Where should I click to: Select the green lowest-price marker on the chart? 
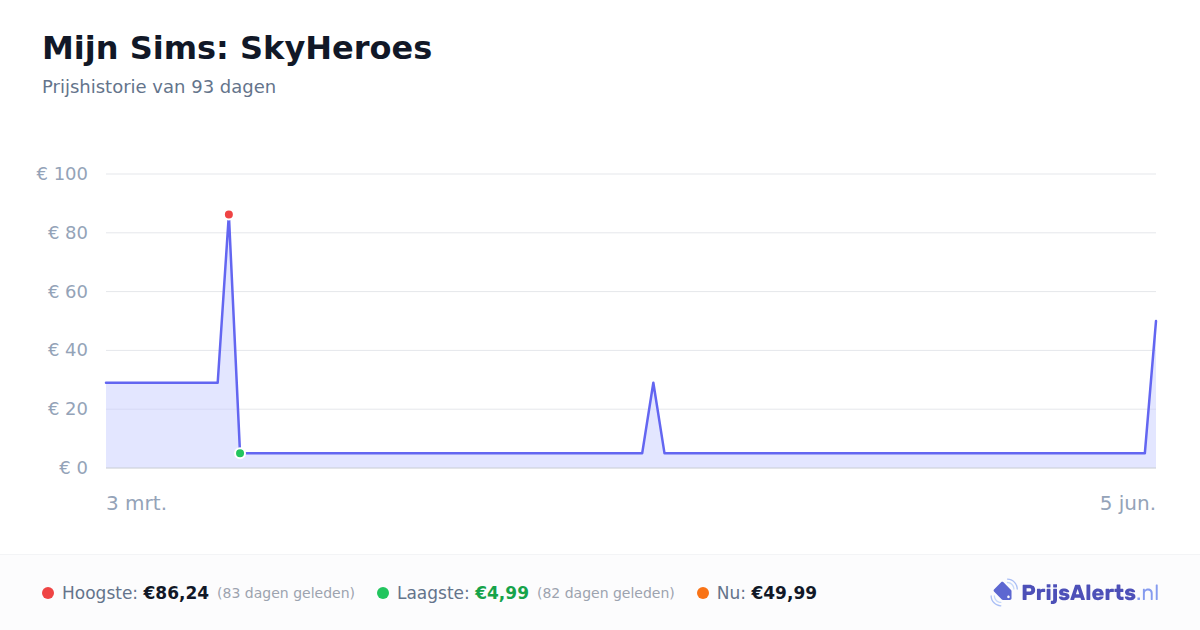240,453
